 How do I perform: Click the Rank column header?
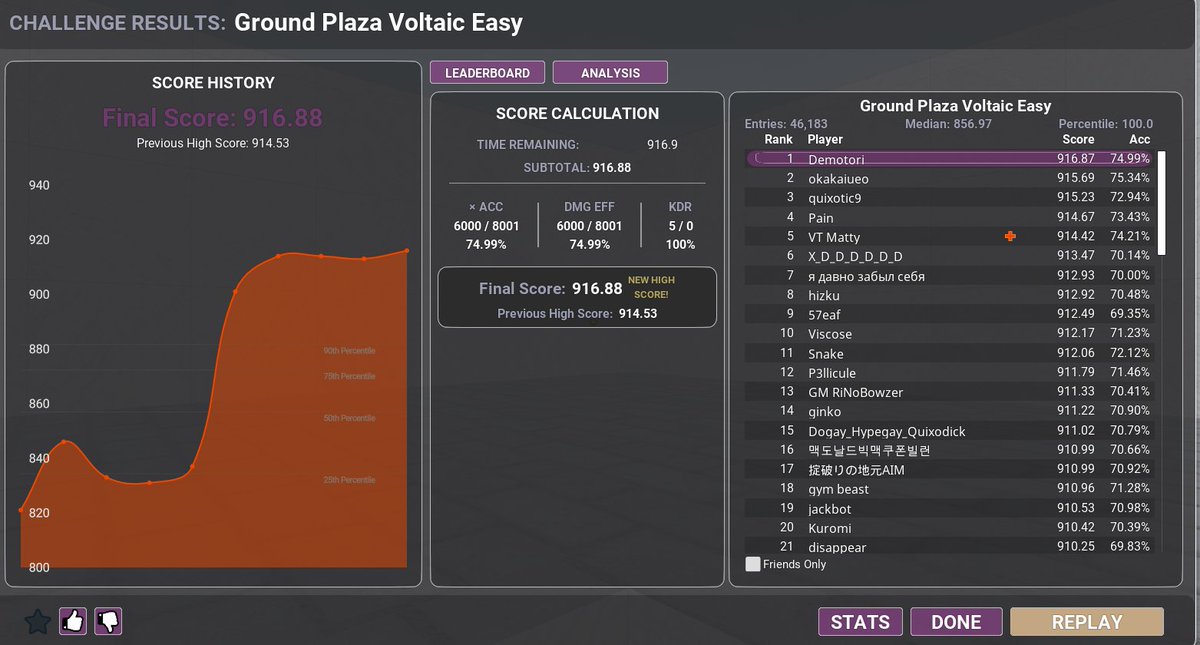pyautogui.click(x=778, y=140)
